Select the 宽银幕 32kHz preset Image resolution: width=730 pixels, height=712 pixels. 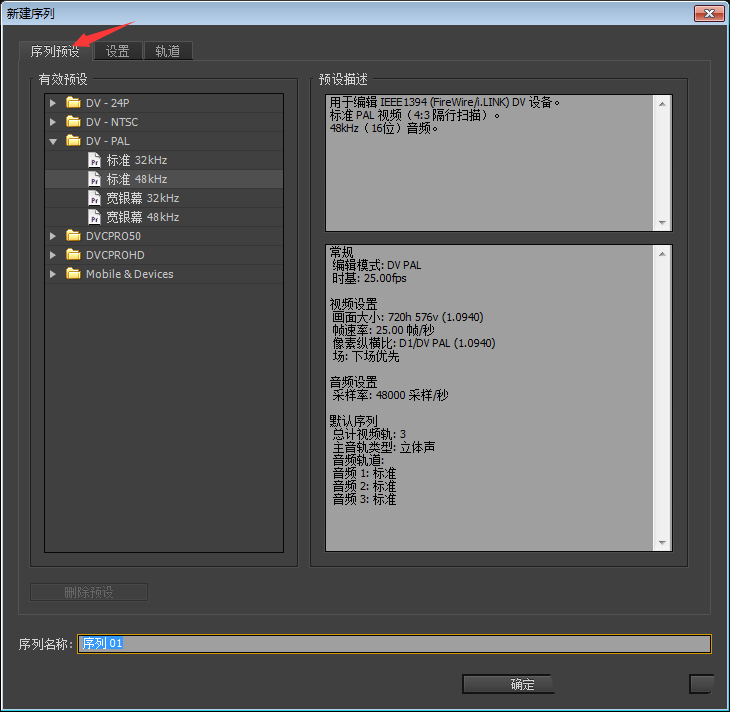point(143,198)
